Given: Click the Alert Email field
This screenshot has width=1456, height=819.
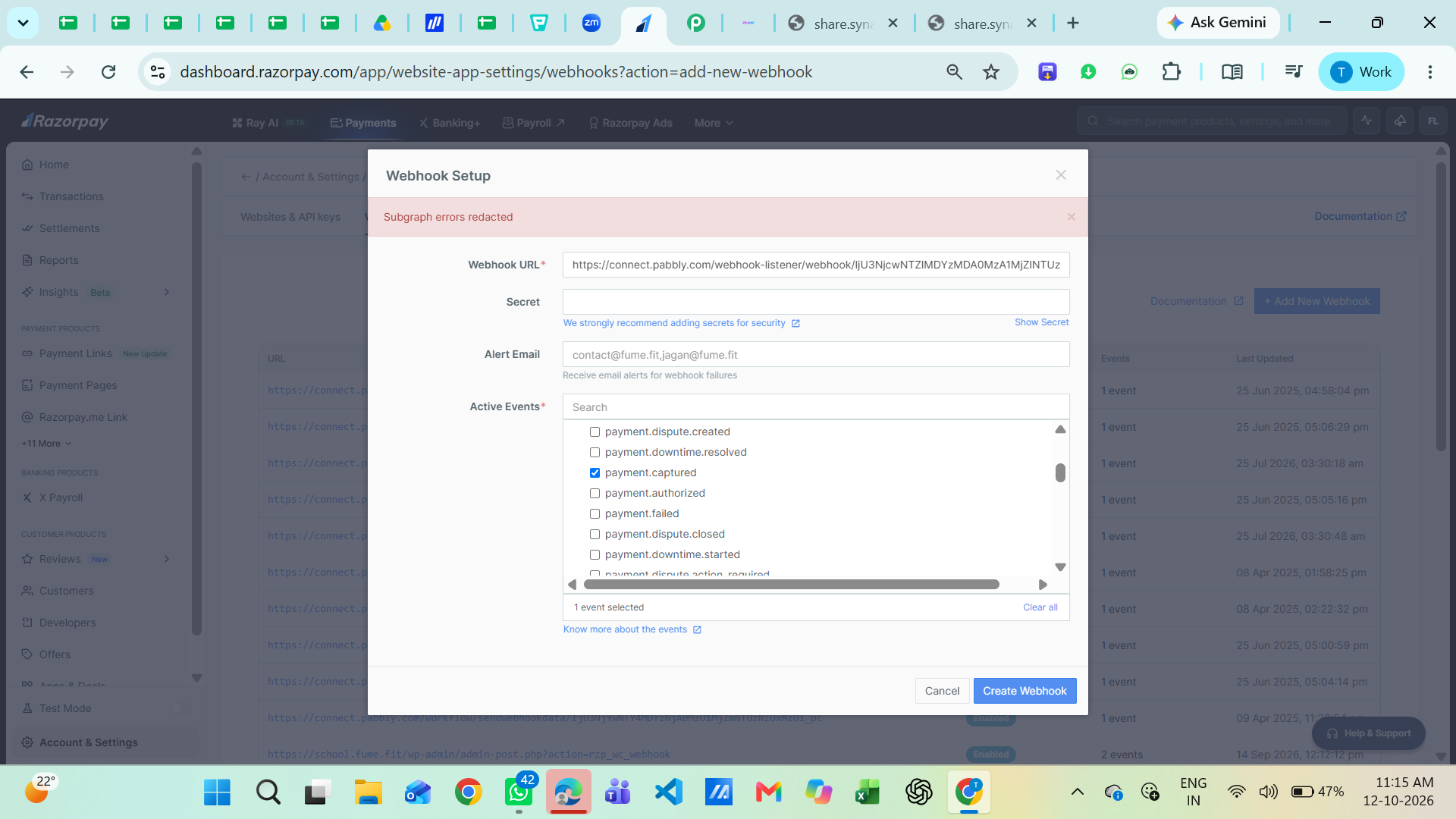Looking at the screenshot, I should 816,355.
